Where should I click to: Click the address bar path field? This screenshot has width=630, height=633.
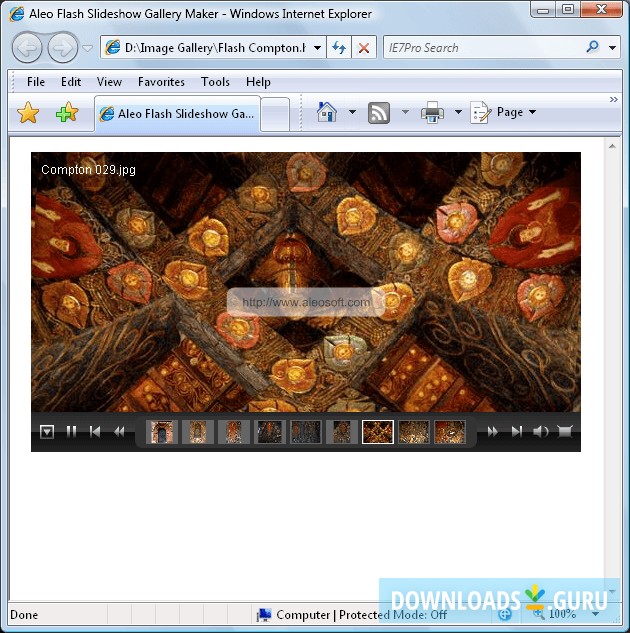[206, 48]
